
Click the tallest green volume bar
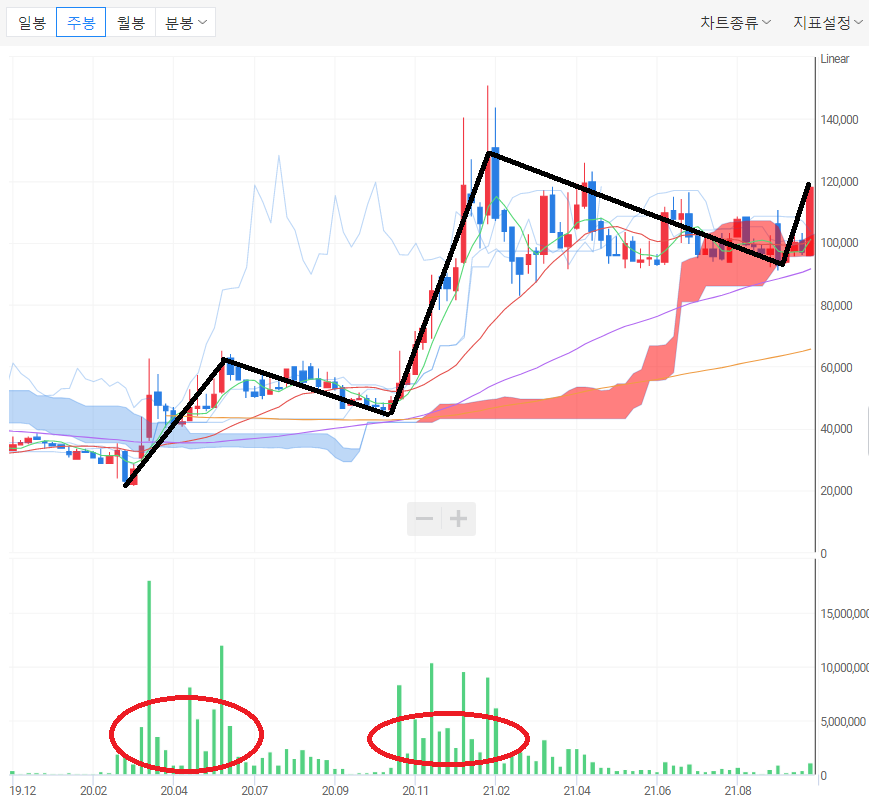(149, 677)
